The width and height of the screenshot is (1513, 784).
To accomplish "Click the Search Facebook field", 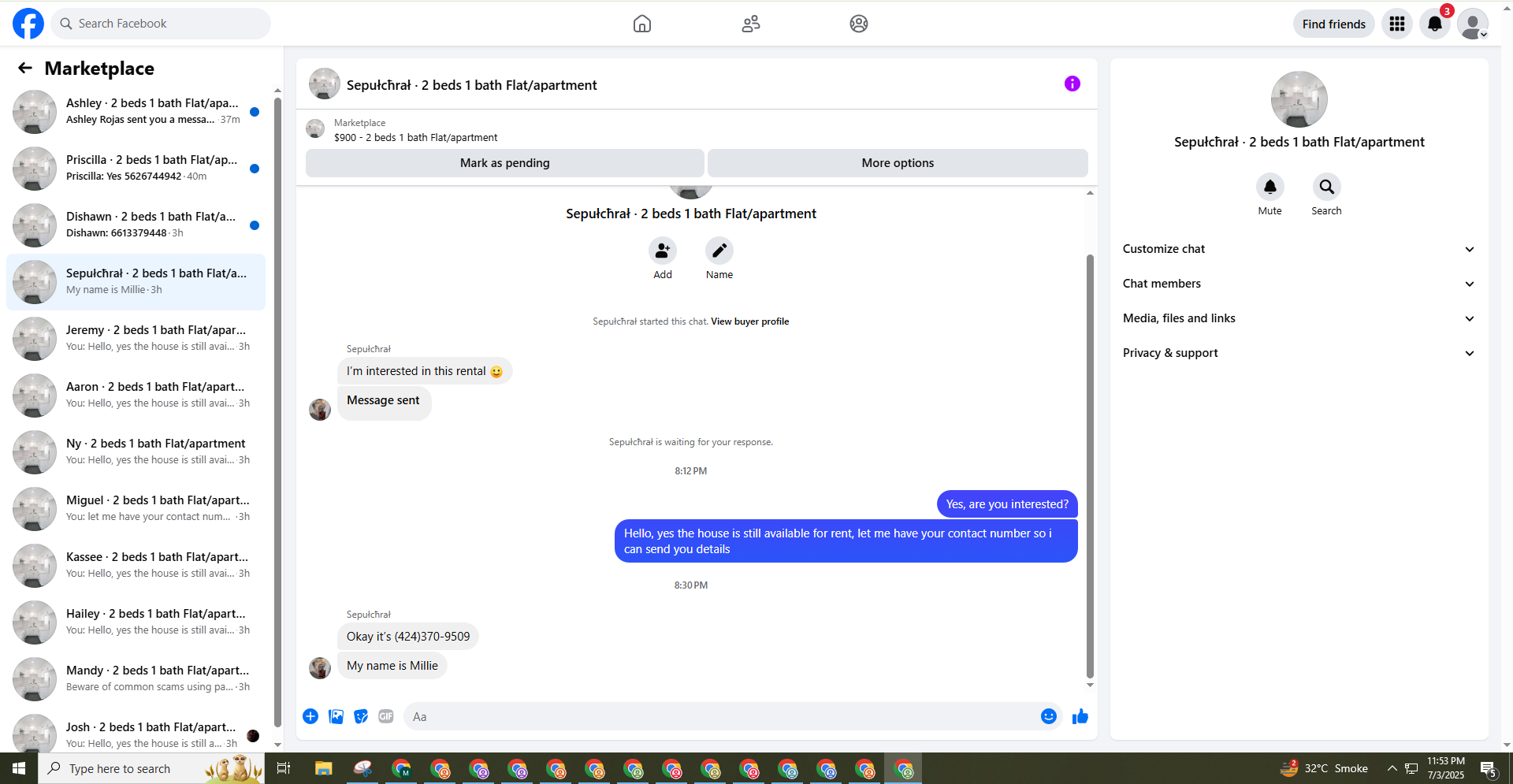I will tap(161, 24).
